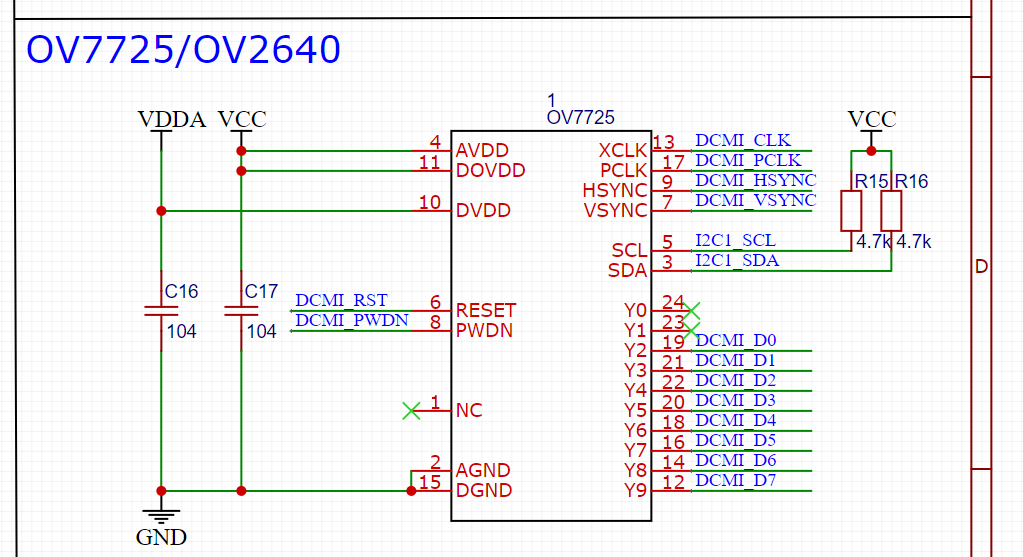
Task: Click the VDDA junction dot on DVDD wire
Action: coord(161,211)
